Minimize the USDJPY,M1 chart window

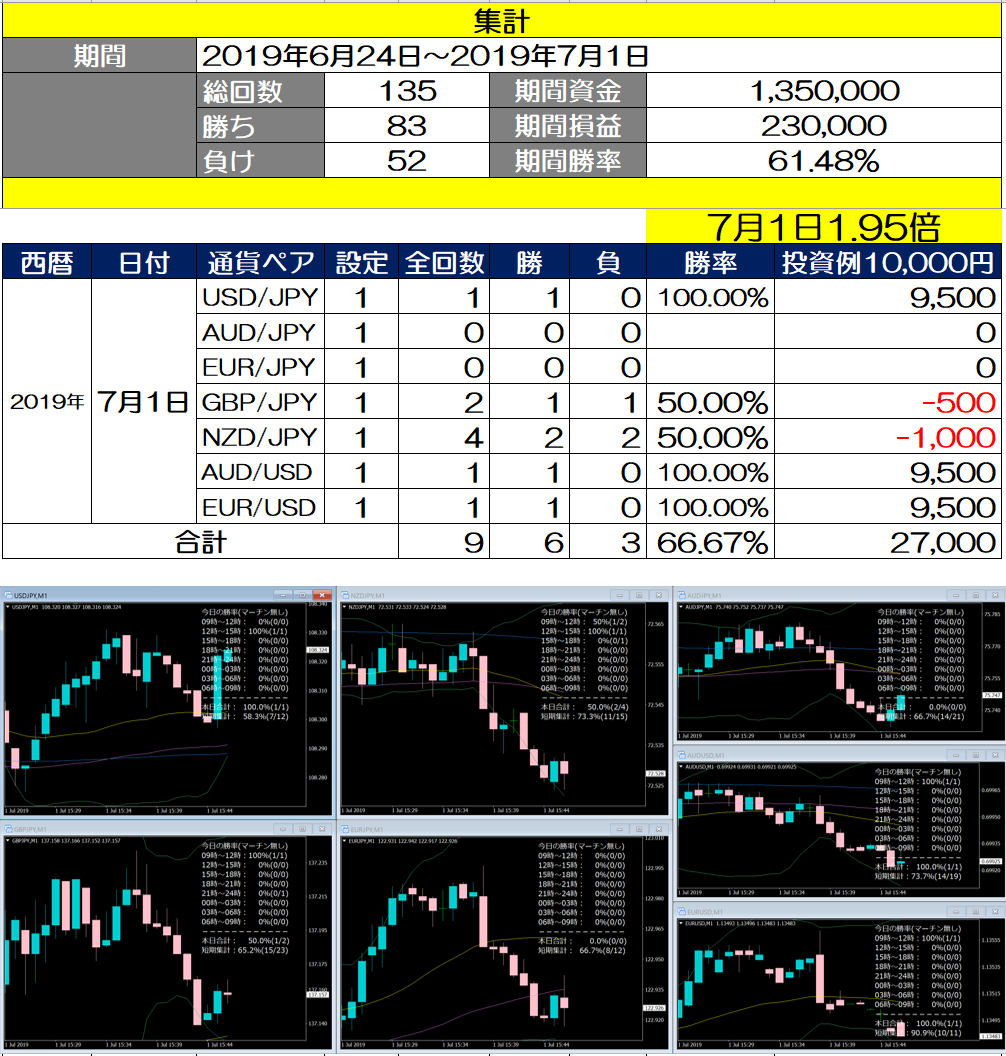click(283, 595)
